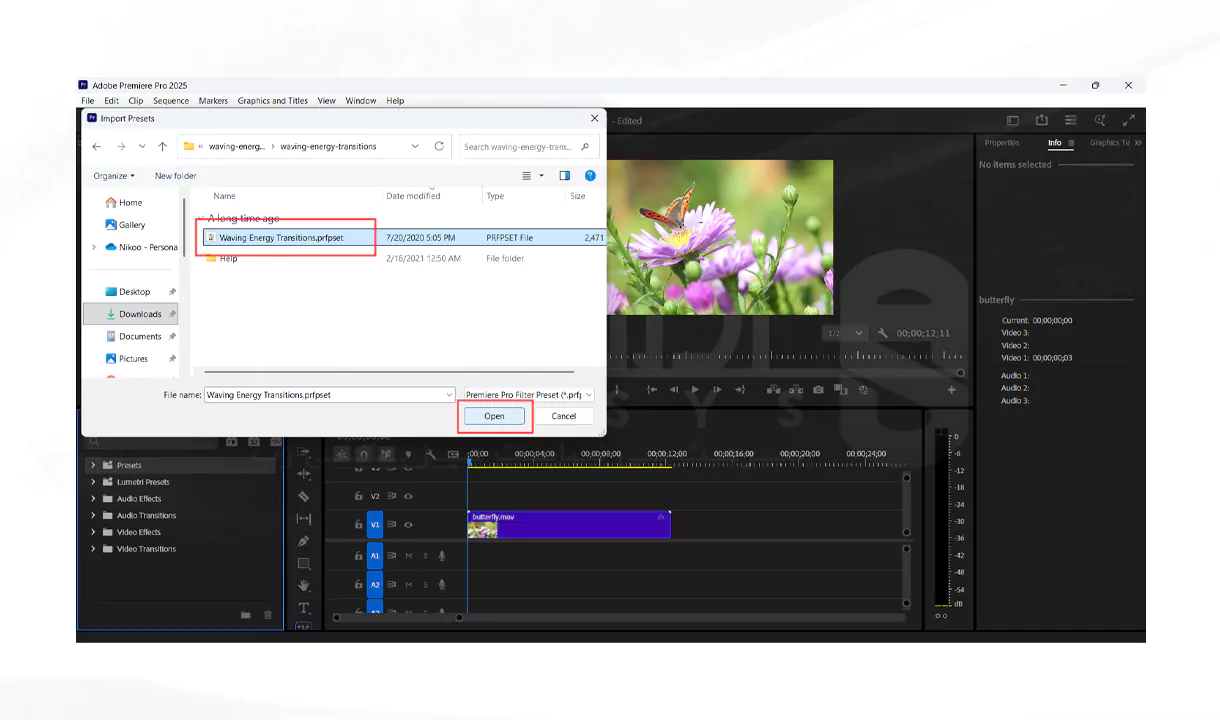Screen dimensions: 1220x720
Task: Open the program monitor button editor plus
Action: pyautogui.click(x=951, y=390)
